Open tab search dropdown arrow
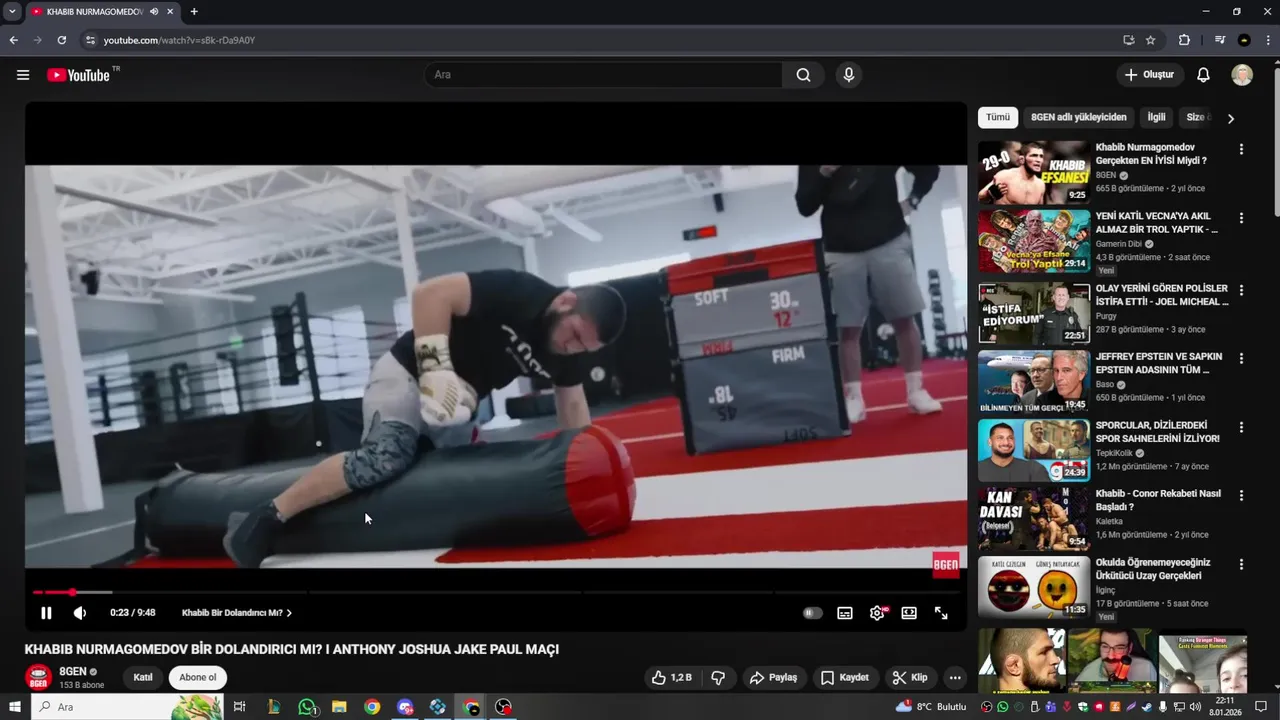 [x=12, y=12]
